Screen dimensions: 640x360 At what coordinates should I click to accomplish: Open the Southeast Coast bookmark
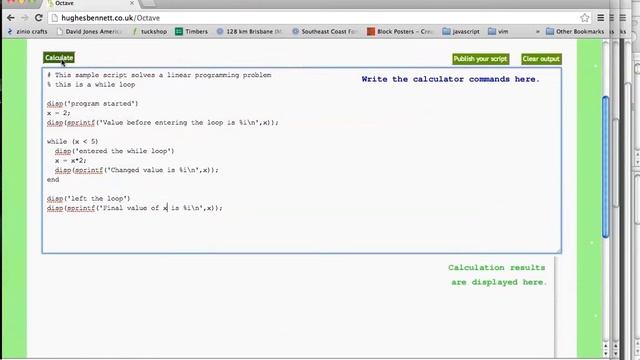point(324,31)
